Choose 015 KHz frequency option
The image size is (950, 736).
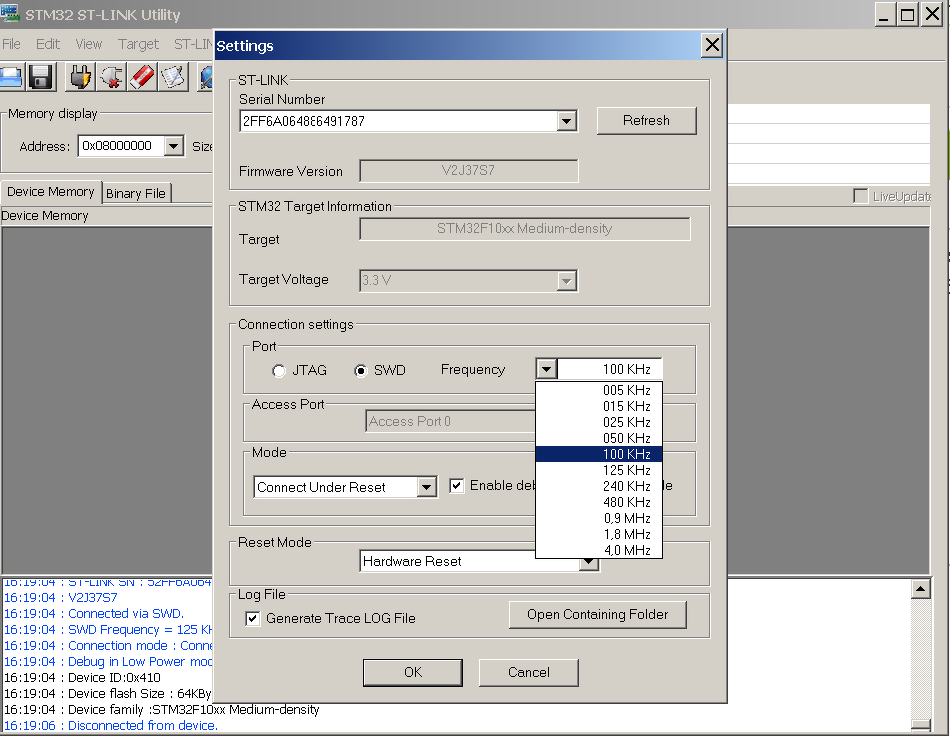(599, 406)
